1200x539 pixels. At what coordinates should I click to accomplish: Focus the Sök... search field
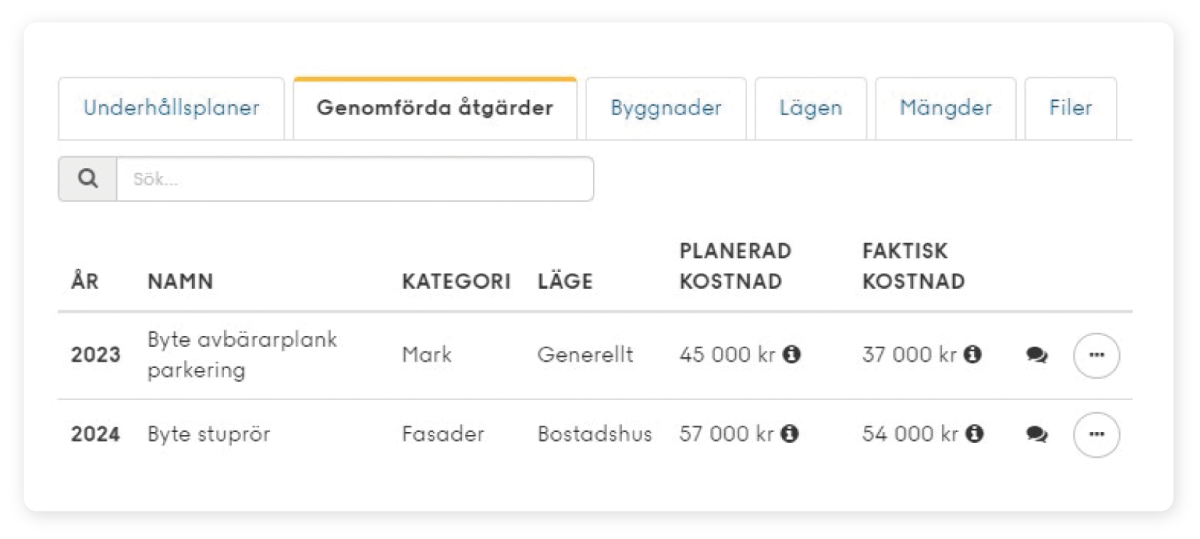click(x=355, y=179)
